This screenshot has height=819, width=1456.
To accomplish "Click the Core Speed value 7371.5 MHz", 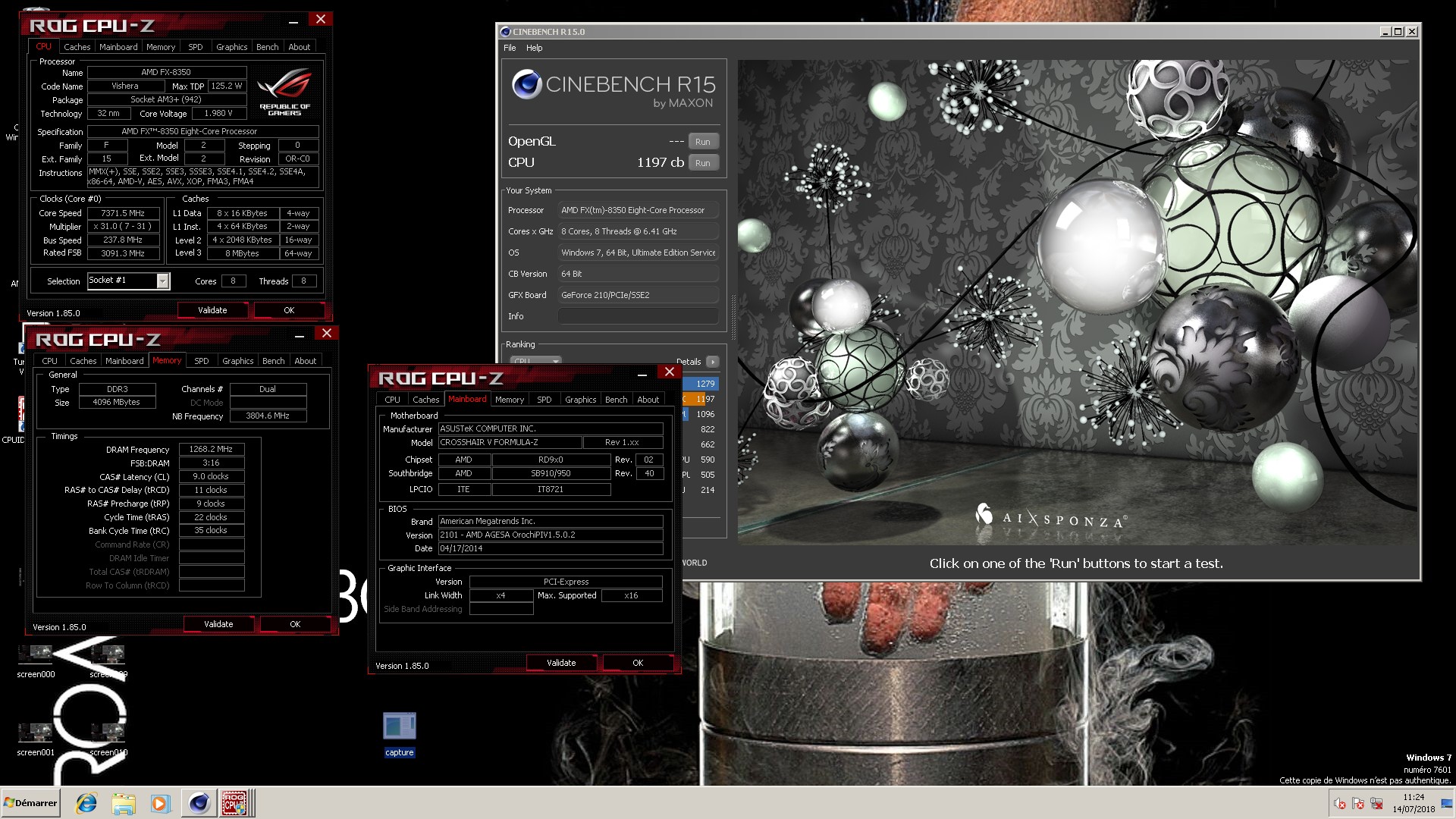I will (123, 214).
